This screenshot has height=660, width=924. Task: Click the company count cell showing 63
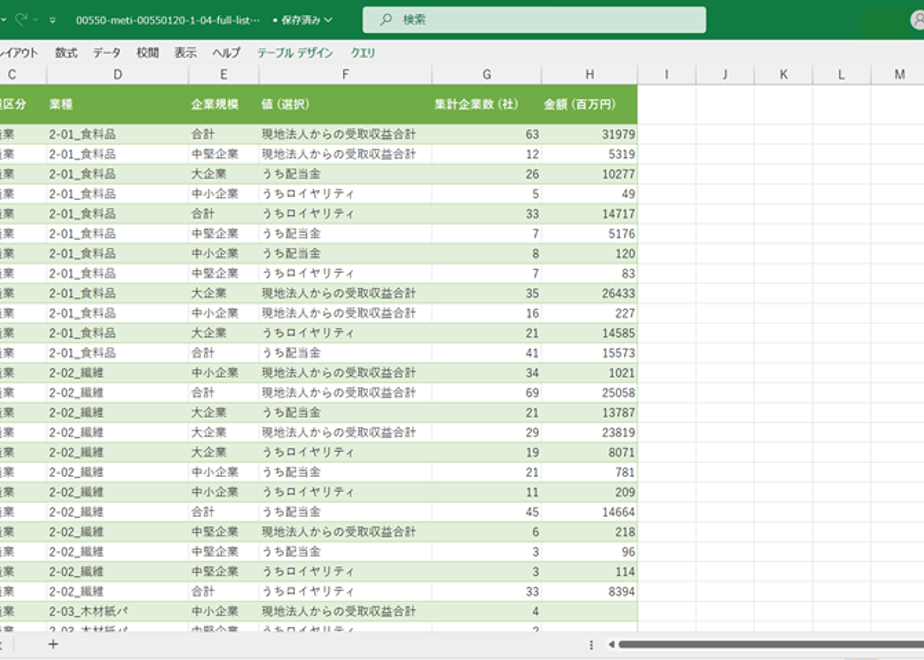click(487, 134)
